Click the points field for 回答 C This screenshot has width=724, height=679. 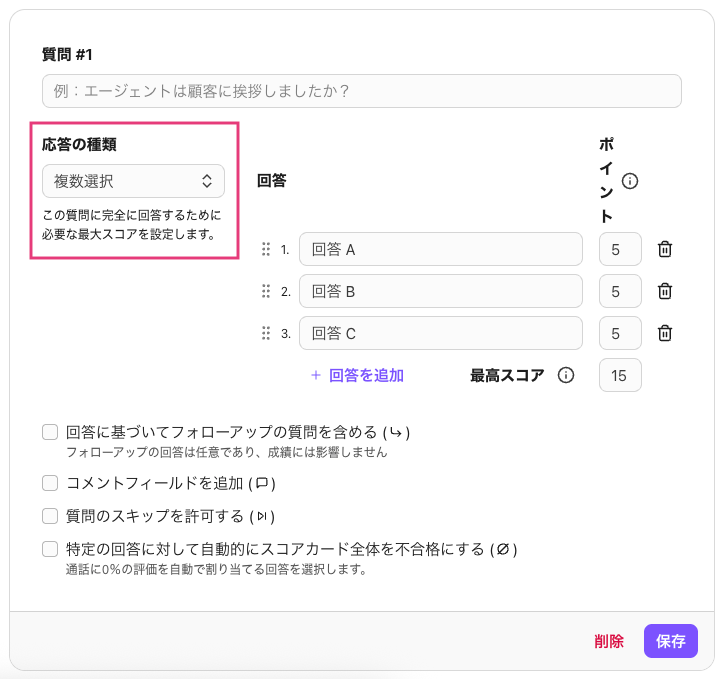620,333
